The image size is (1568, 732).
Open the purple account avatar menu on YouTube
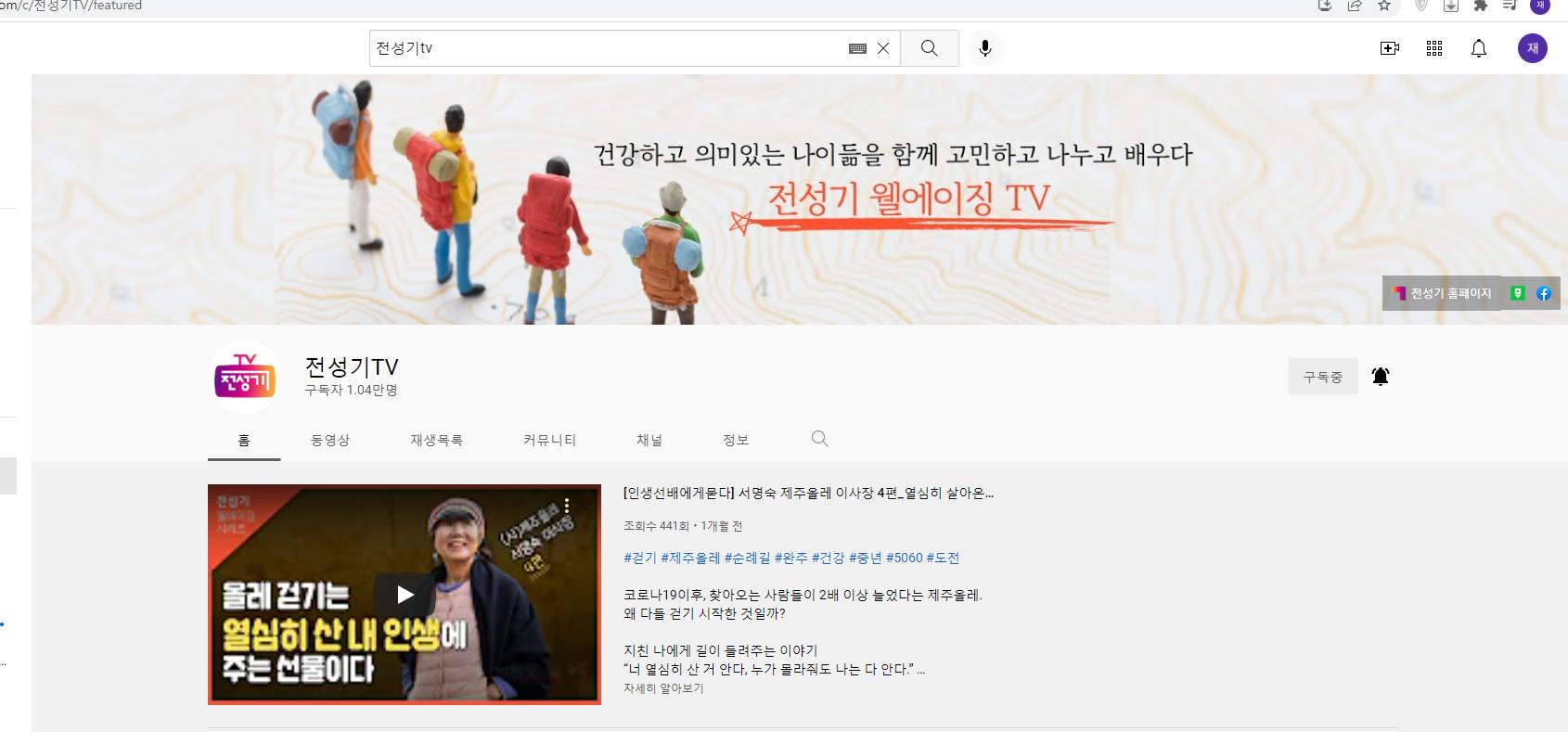1533,48
